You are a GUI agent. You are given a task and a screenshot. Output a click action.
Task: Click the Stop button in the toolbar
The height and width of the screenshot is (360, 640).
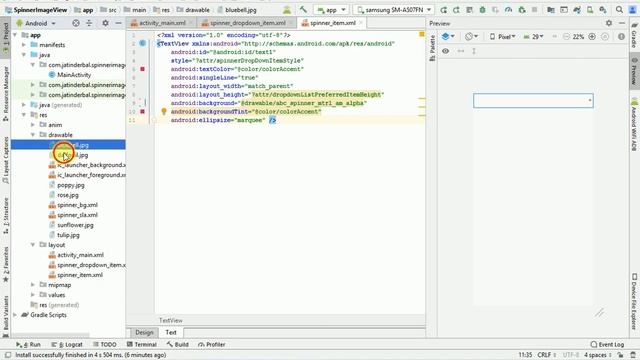[x=534, y=9]
